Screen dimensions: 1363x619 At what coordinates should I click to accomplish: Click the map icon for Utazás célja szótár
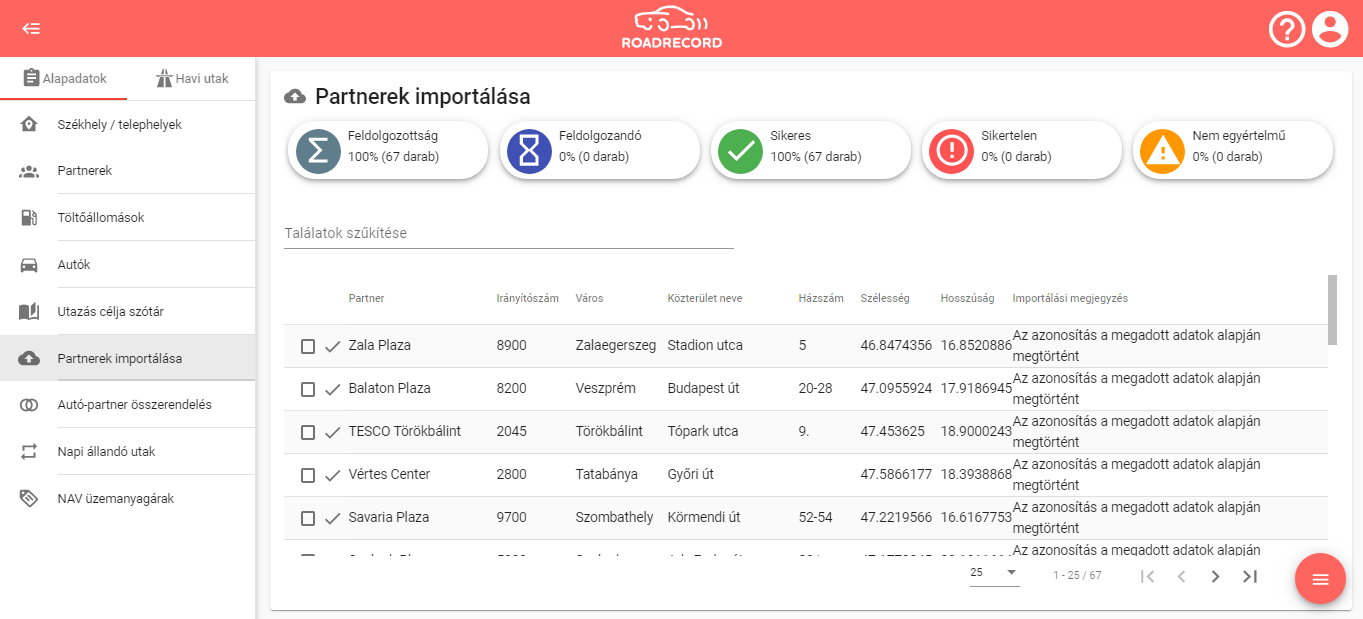click(29, 312)
